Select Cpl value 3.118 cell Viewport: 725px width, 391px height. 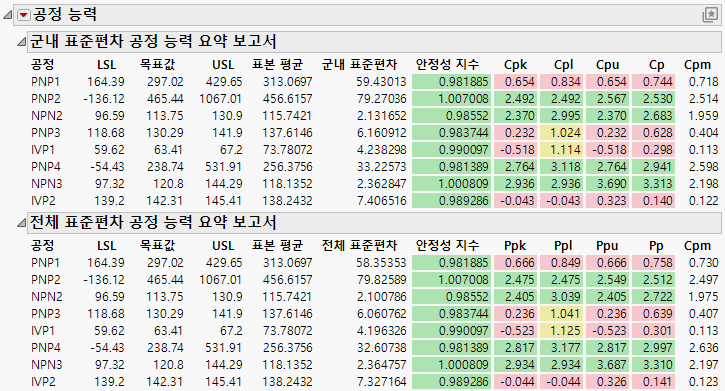(x=562, y=167)
